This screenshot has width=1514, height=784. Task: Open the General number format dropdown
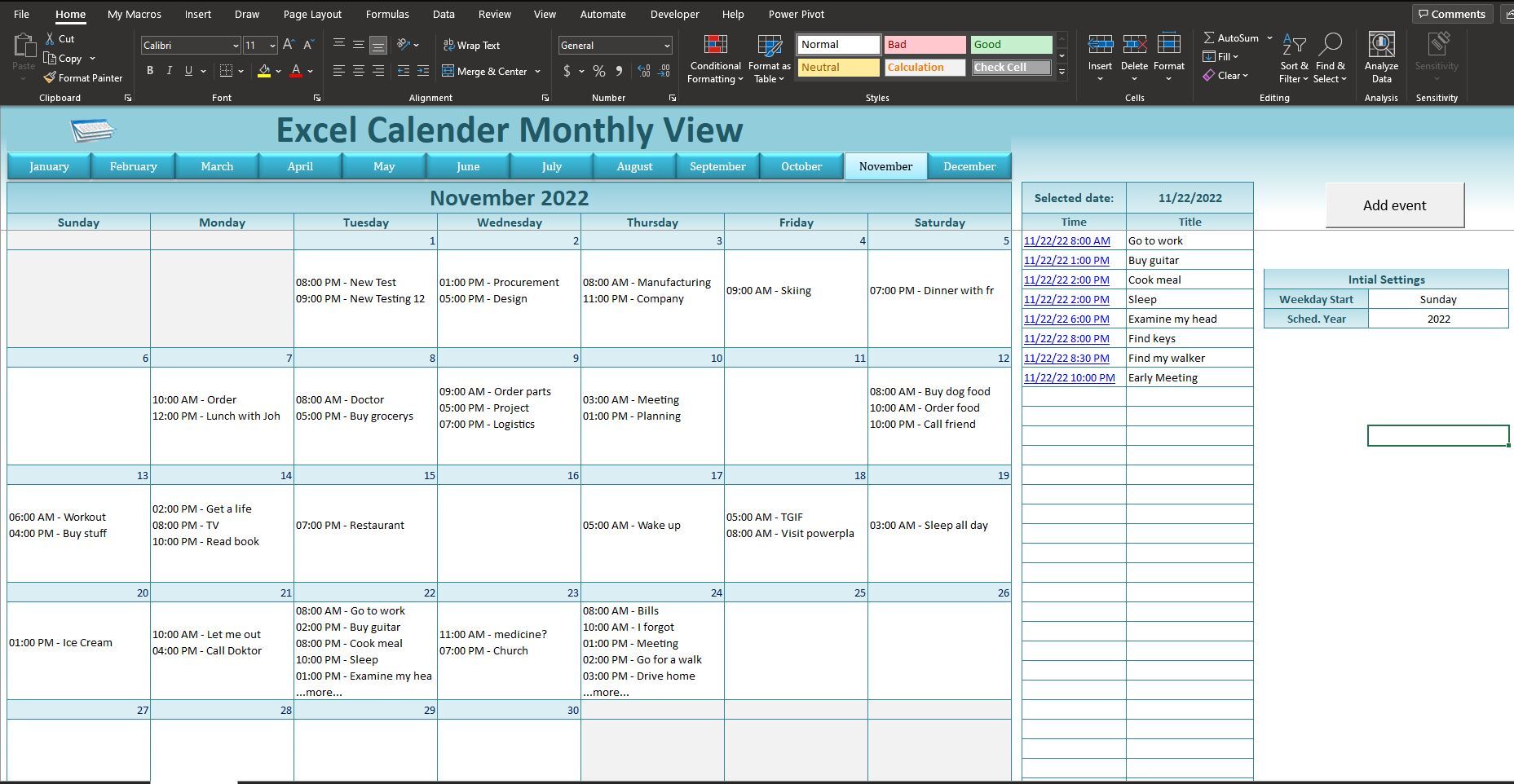667,45
